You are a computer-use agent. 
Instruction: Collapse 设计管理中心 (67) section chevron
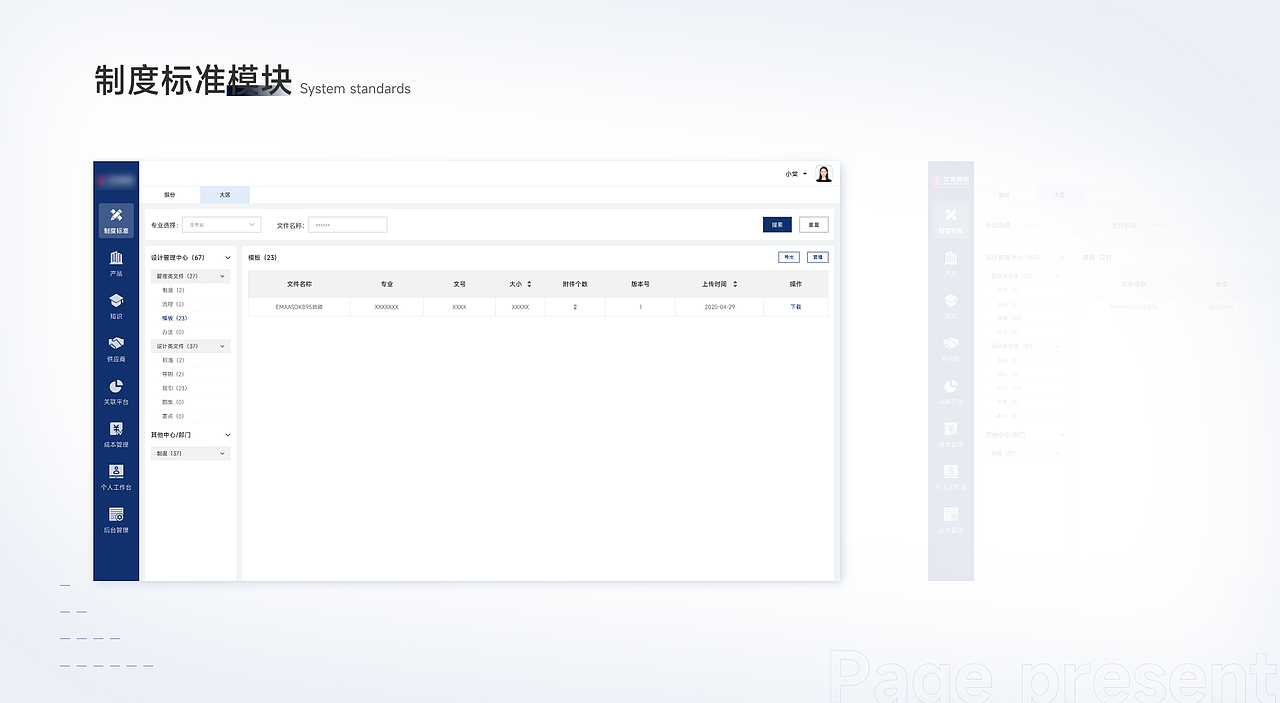point(228,258)
